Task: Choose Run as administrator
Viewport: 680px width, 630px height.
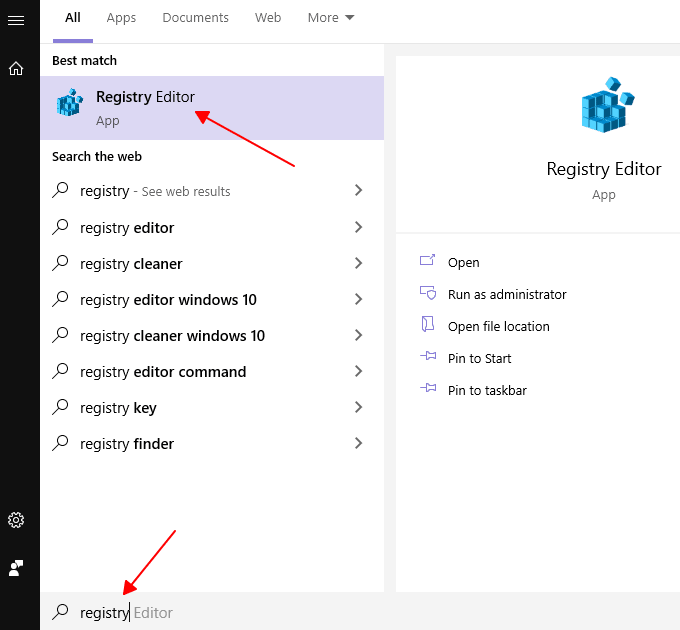Action: (x=507, y=294)
